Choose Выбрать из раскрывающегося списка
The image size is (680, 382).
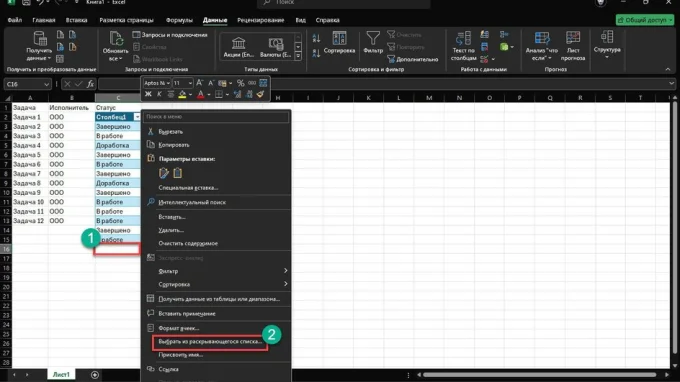(210, 342)
